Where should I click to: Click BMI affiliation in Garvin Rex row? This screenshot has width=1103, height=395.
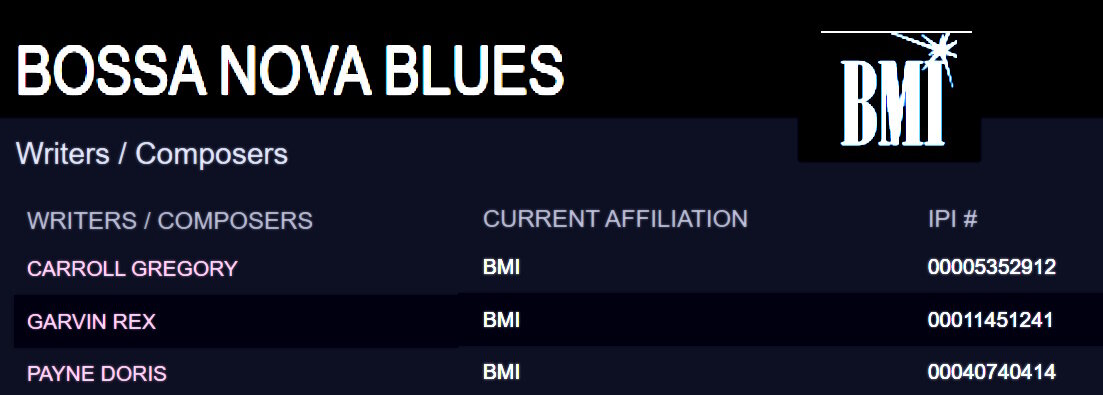coord(502,320)
